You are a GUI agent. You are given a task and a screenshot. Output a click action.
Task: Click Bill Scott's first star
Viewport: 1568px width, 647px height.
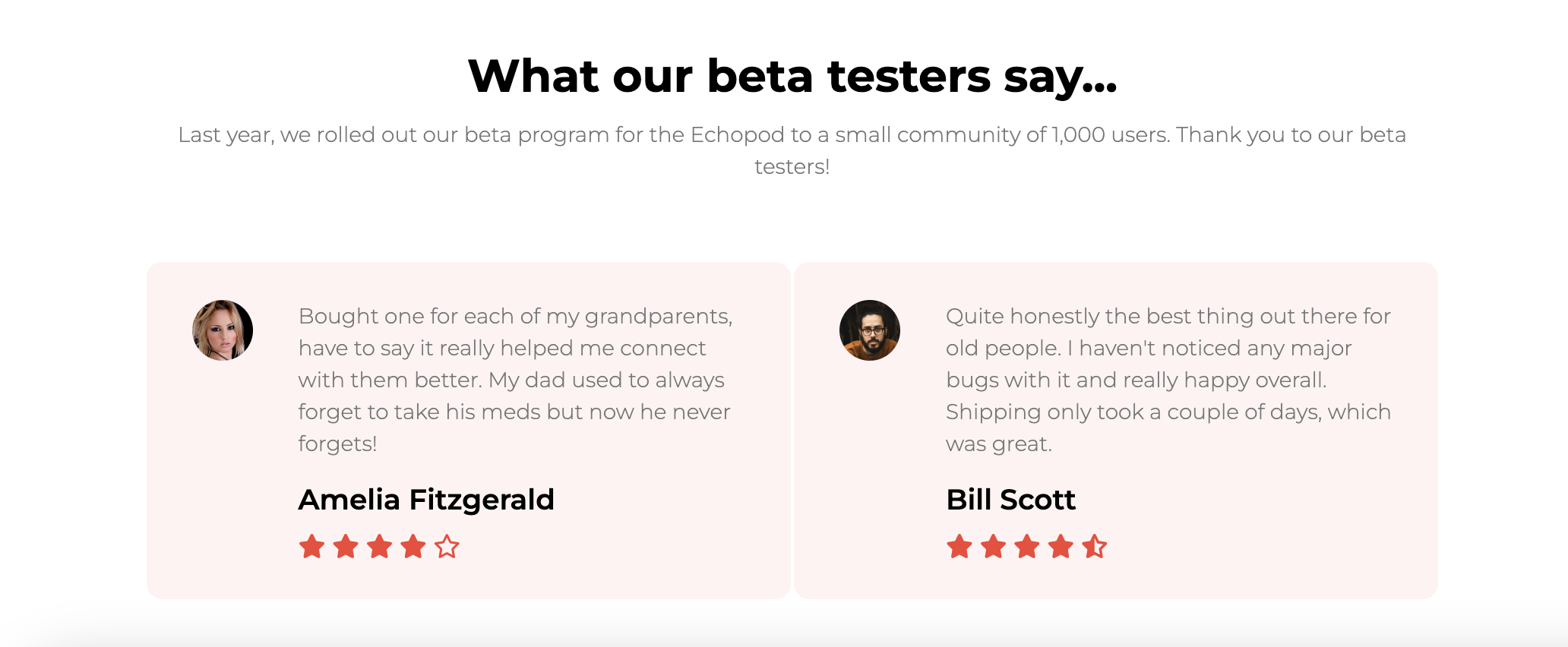[959, 546]
